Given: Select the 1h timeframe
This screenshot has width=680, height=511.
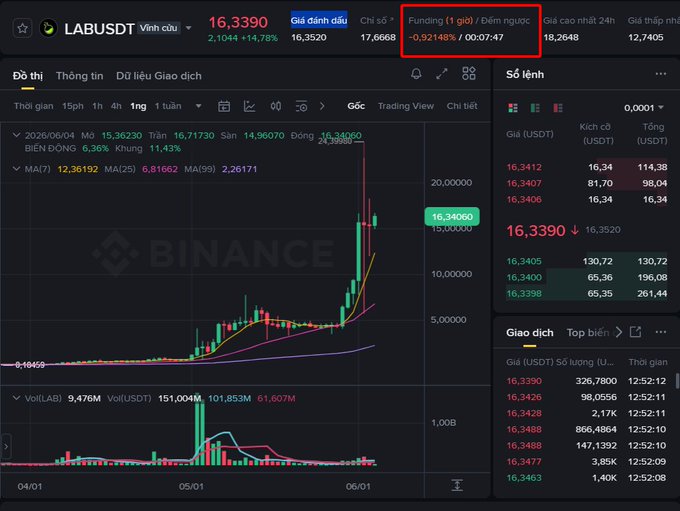Looking at the screenshot, I should pyautogui.click(x=97, y=106).
